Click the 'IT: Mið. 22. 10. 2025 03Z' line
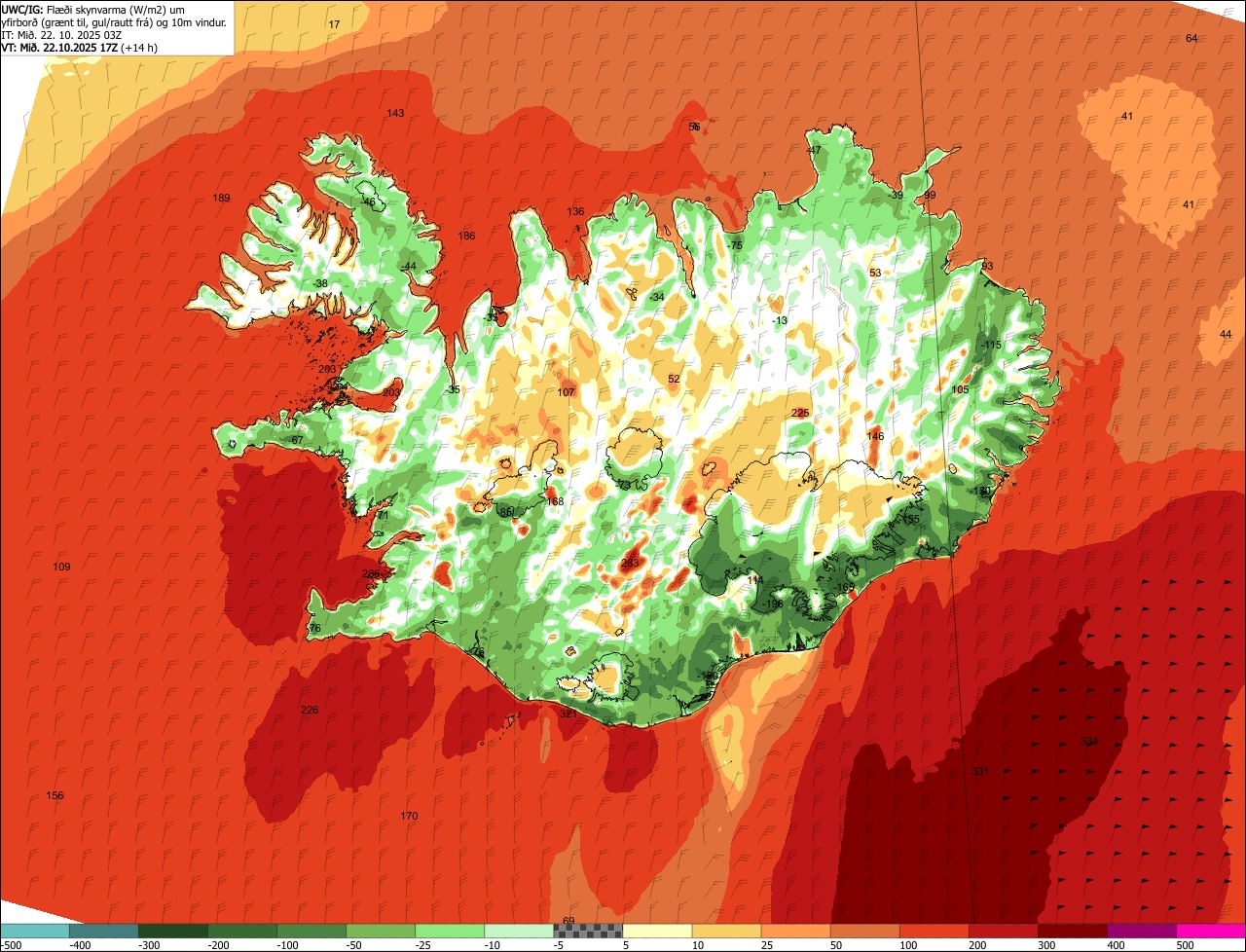 [61, 34]
